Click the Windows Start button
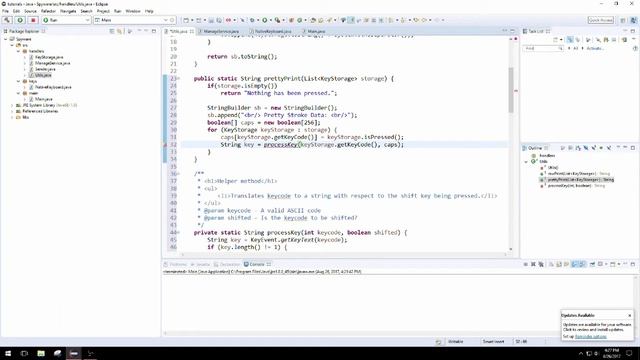This screenshot has height=360, width=640. [x=7, y=353]
